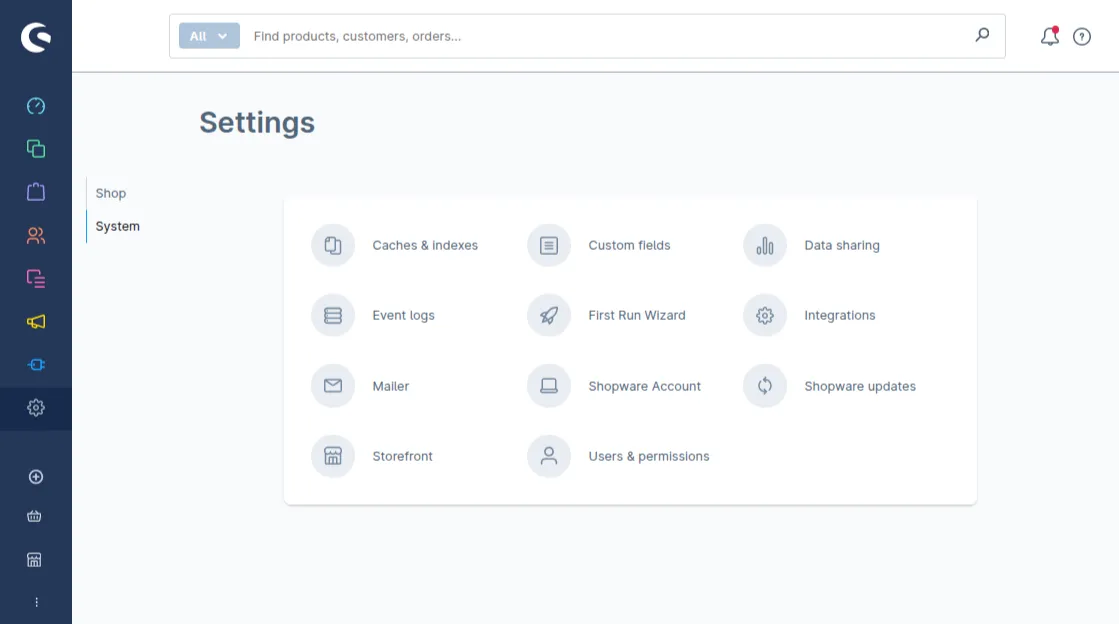Click the Shopware logo in the sidebar
This screenshot has height=624, width=1119.
pyautogui.click(x=36, y=37)
